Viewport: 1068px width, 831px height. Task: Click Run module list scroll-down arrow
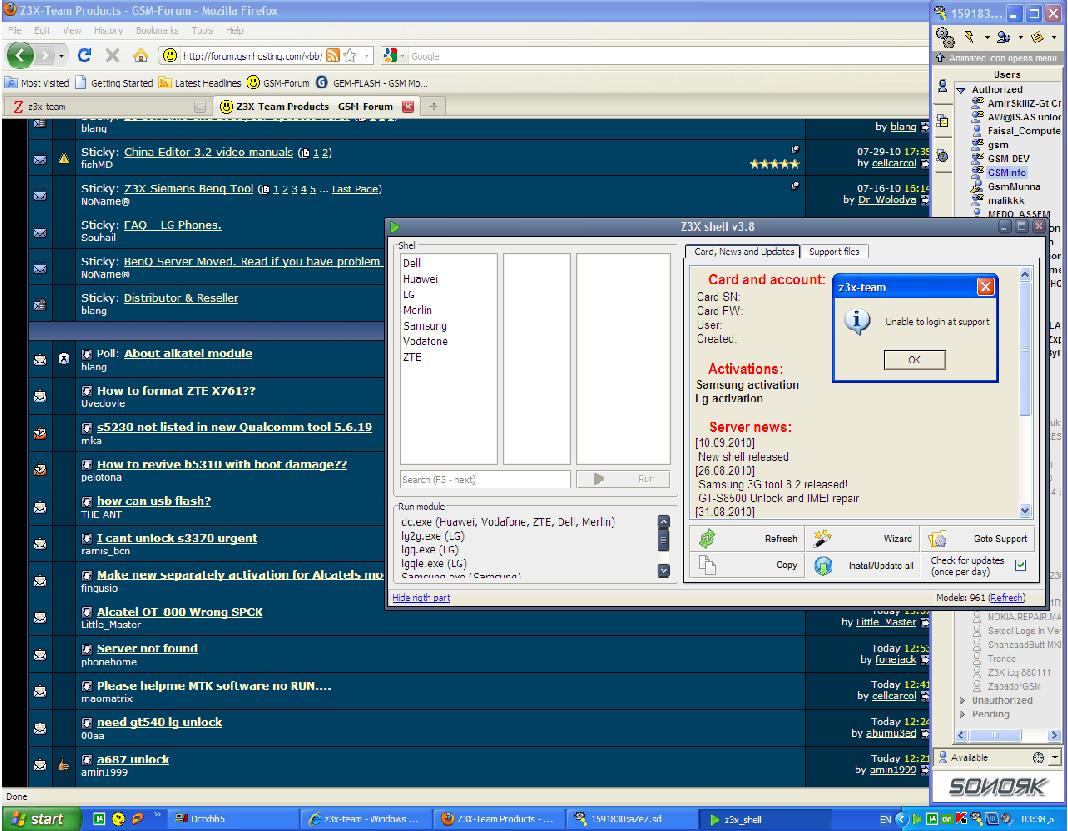(663, 570)
